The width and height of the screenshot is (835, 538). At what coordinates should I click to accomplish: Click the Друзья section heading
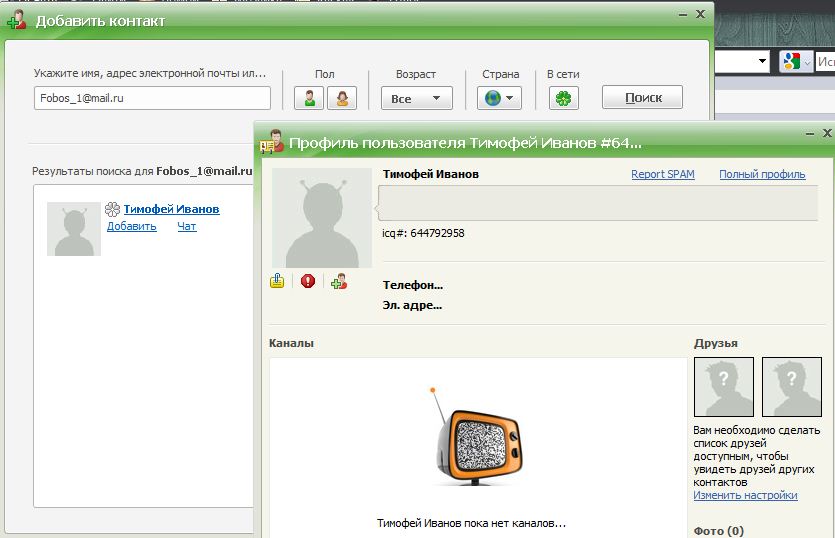(x=715, y=343)
